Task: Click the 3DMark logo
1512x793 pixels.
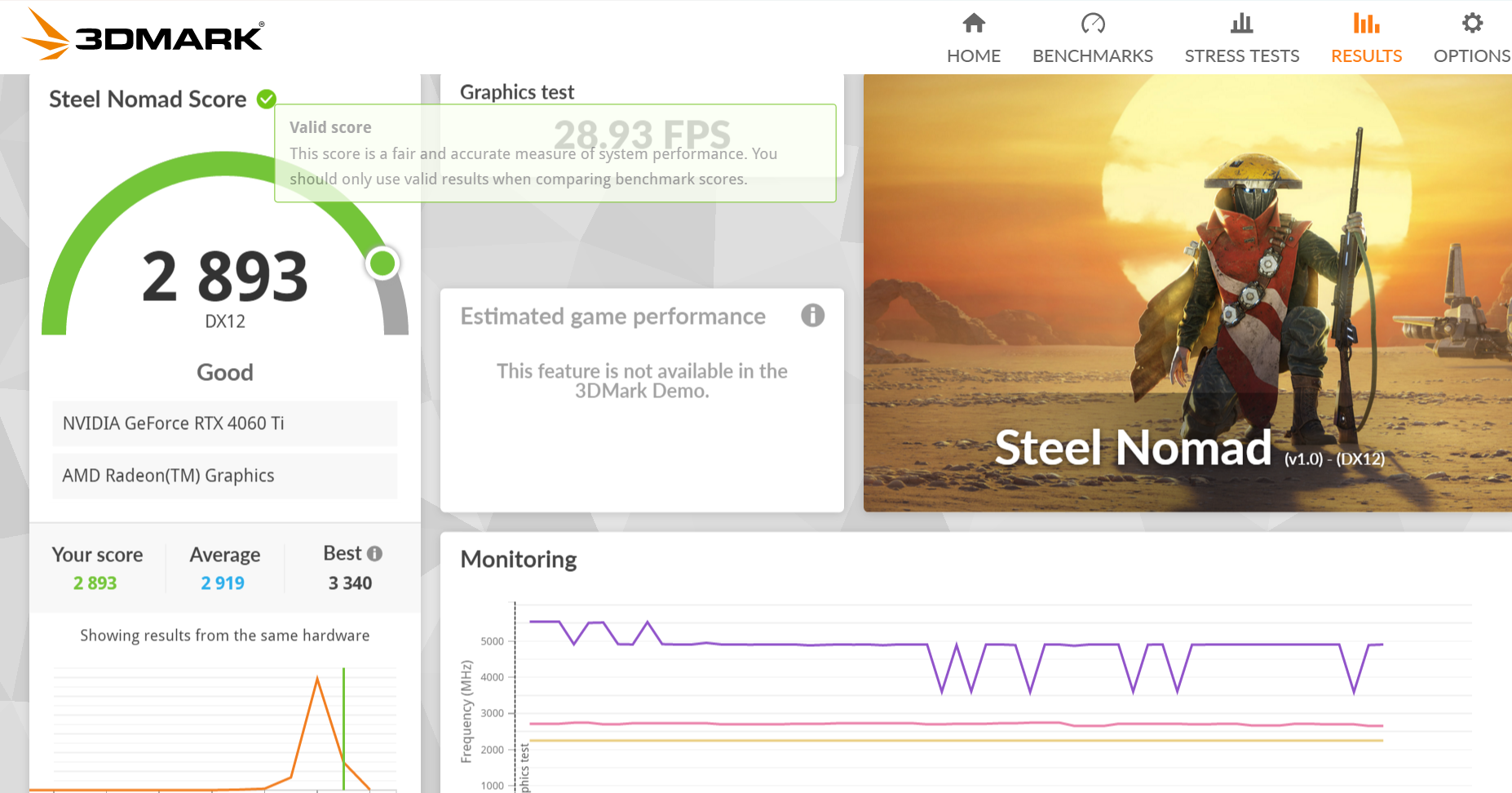Action: pos(142,34)
